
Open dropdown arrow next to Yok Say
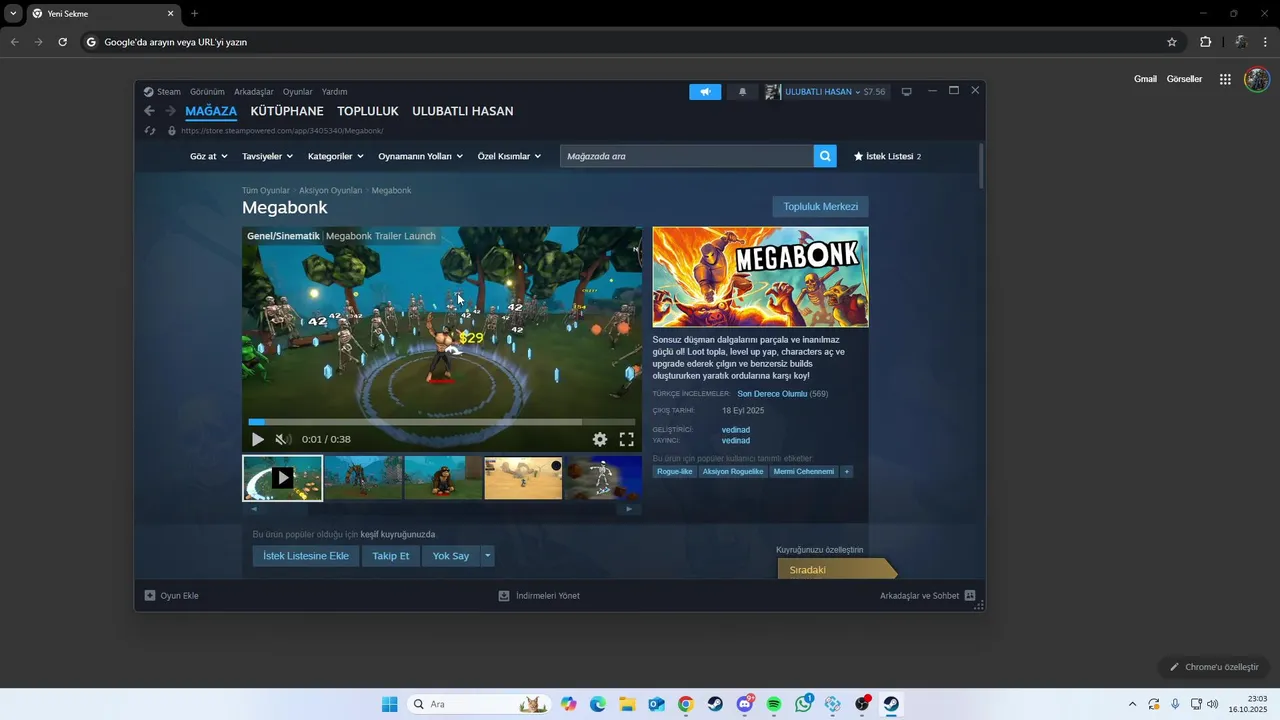pos(487,556)
